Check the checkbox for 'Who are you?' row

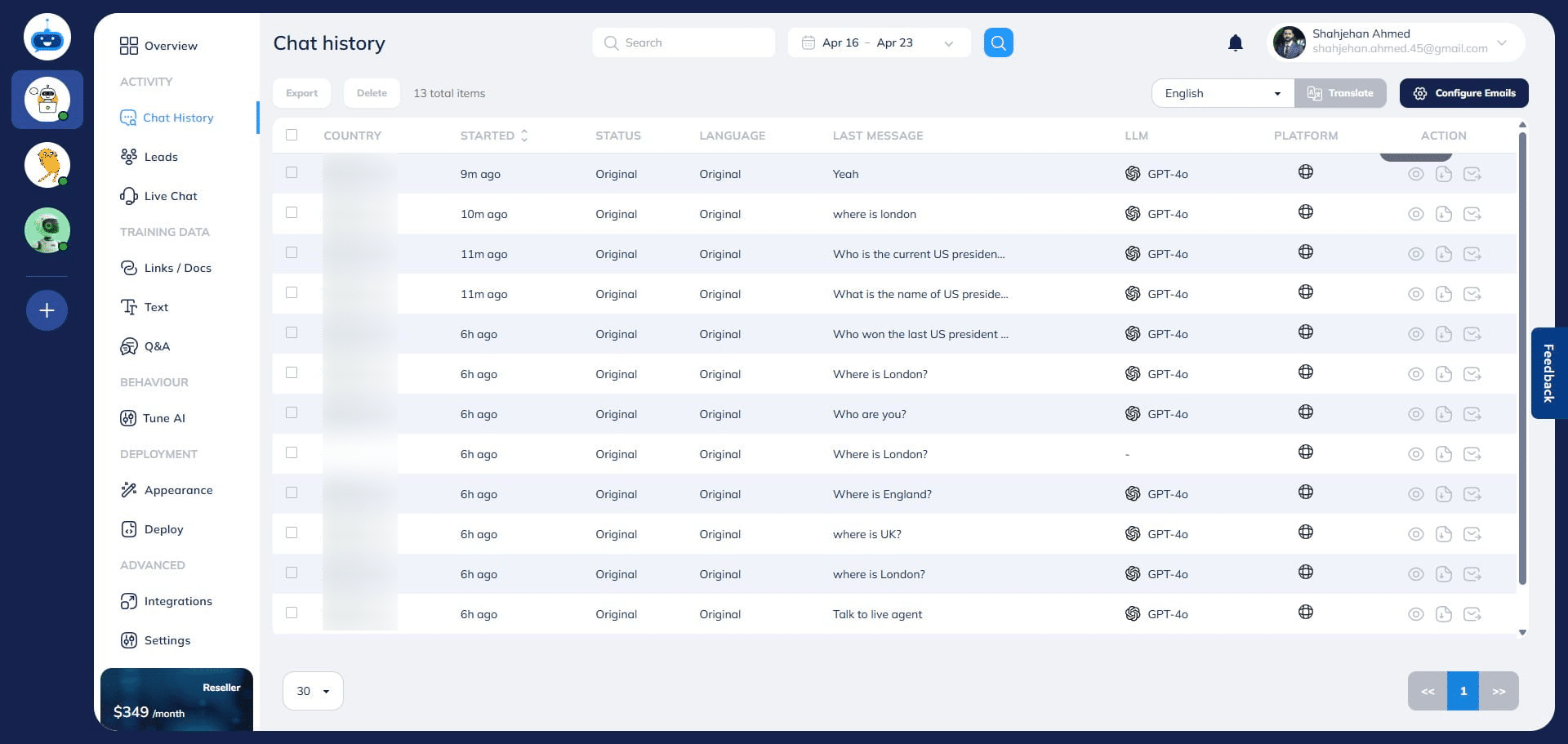(292, 412)
